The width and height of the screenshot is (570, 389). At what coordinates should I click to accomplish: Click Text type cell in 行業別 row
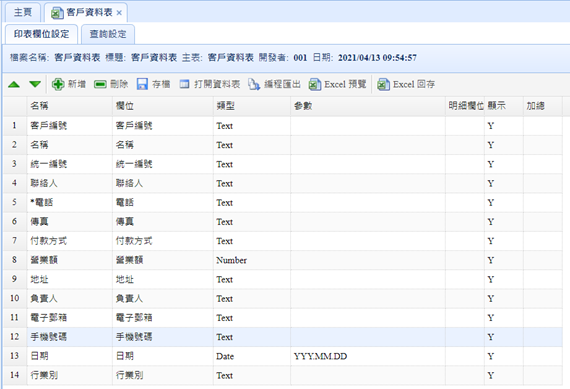point(252,375)
